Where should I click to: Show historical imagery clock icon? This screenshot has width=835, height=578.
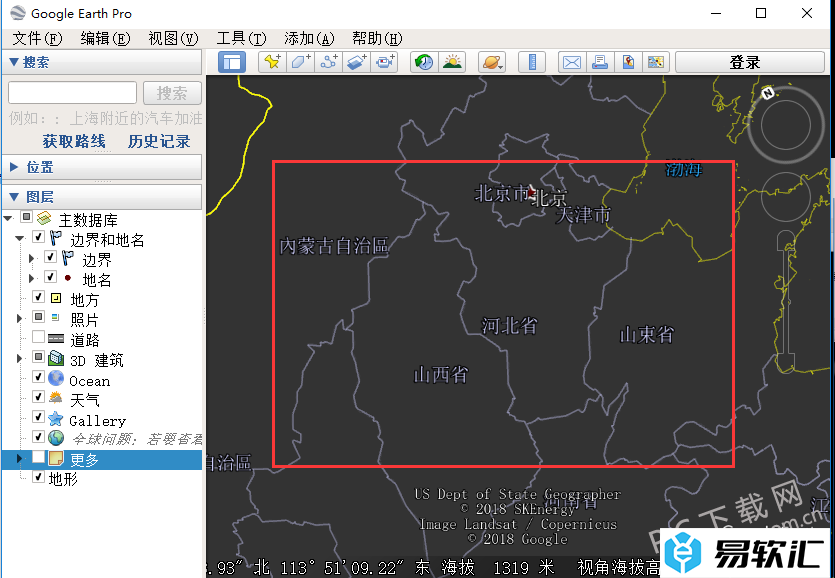[424, 62]
